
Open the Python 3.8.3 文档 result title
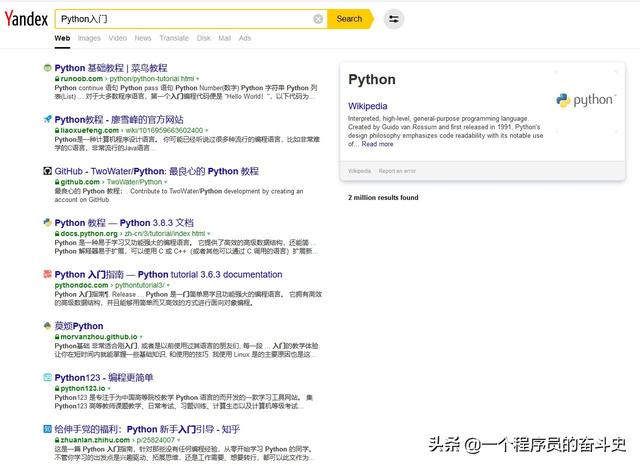(x=124, y=223)
